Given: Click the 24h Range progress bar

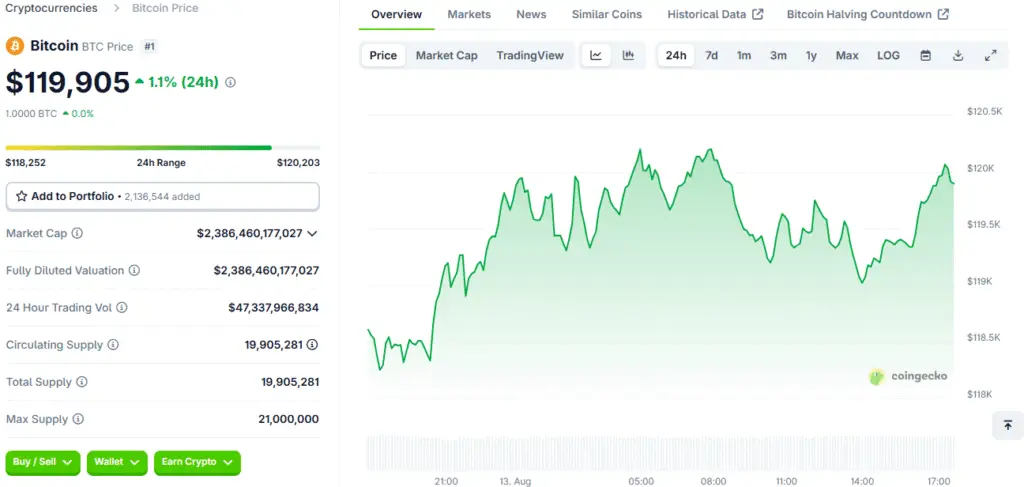Looking at the screenshot, I should (163, 148).
